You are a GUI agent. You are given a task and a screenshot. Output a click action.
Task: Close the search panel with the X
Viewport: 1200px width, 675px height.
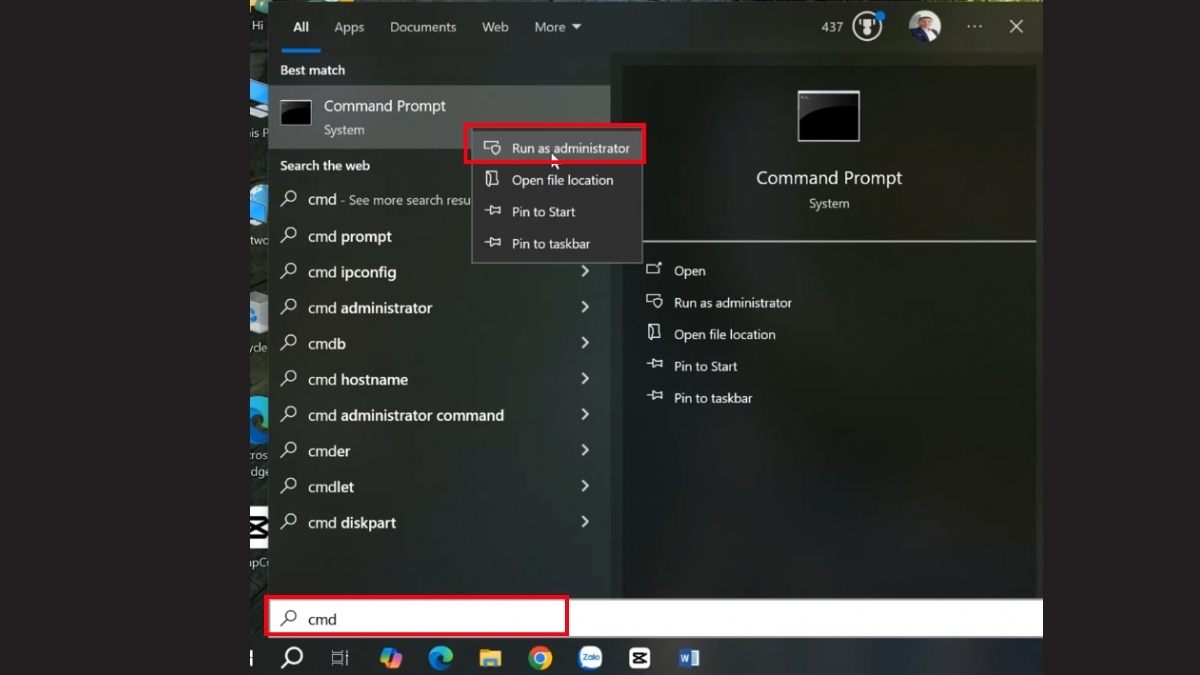tap(1016, 27)
